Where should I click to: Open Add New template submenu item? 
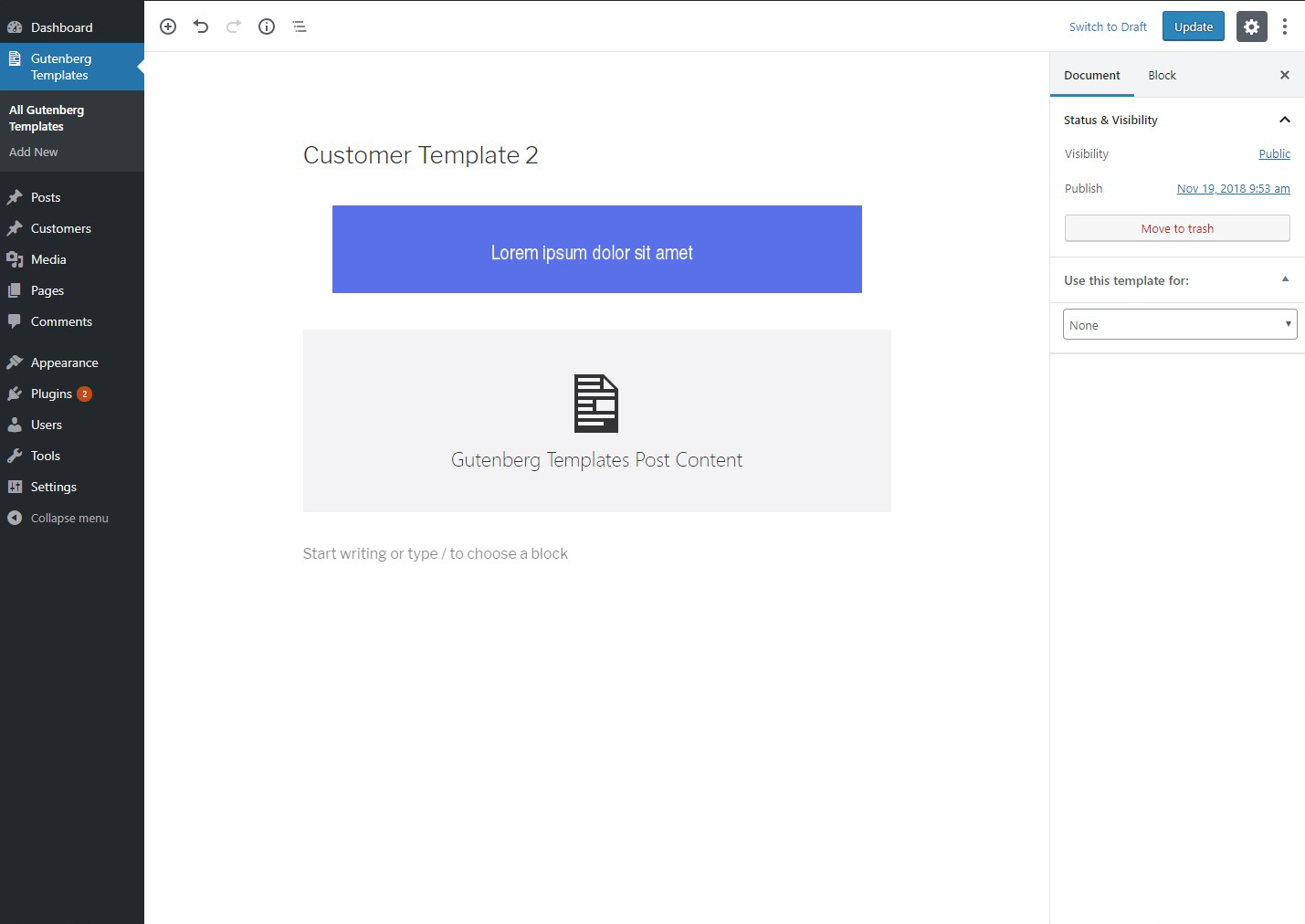[x=34, y=152]
